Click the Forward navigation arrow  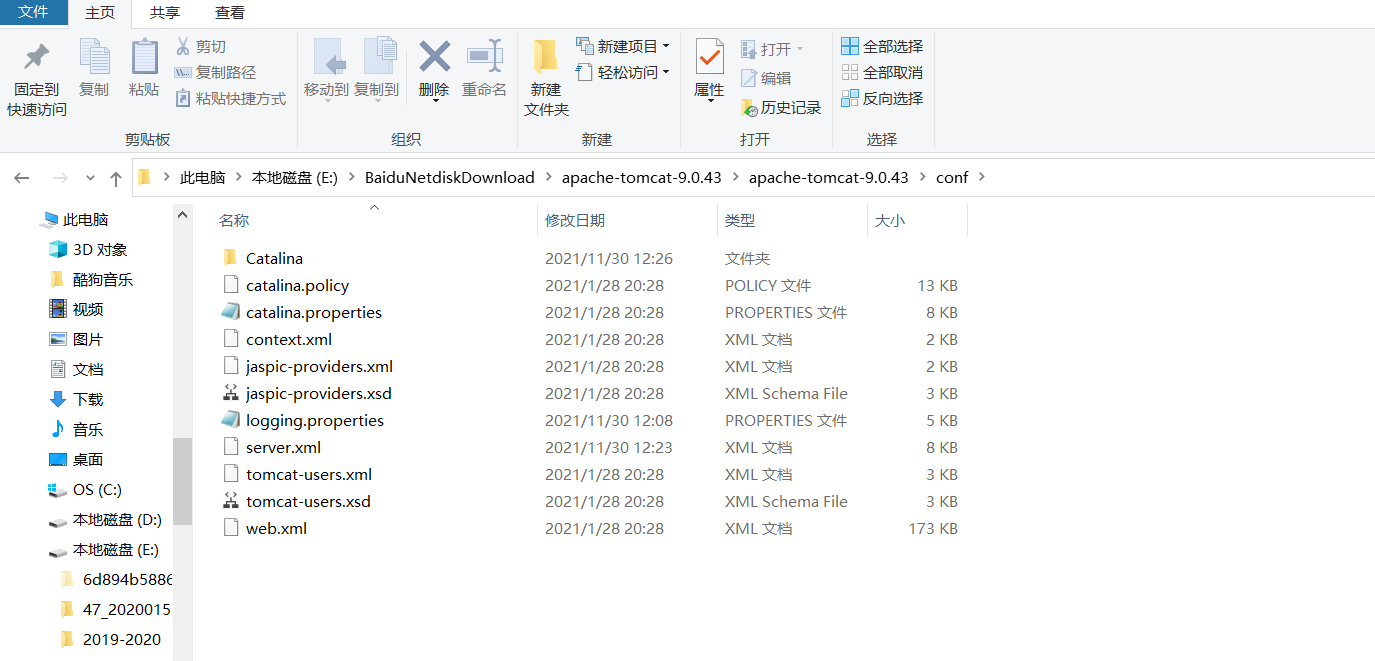59,178
